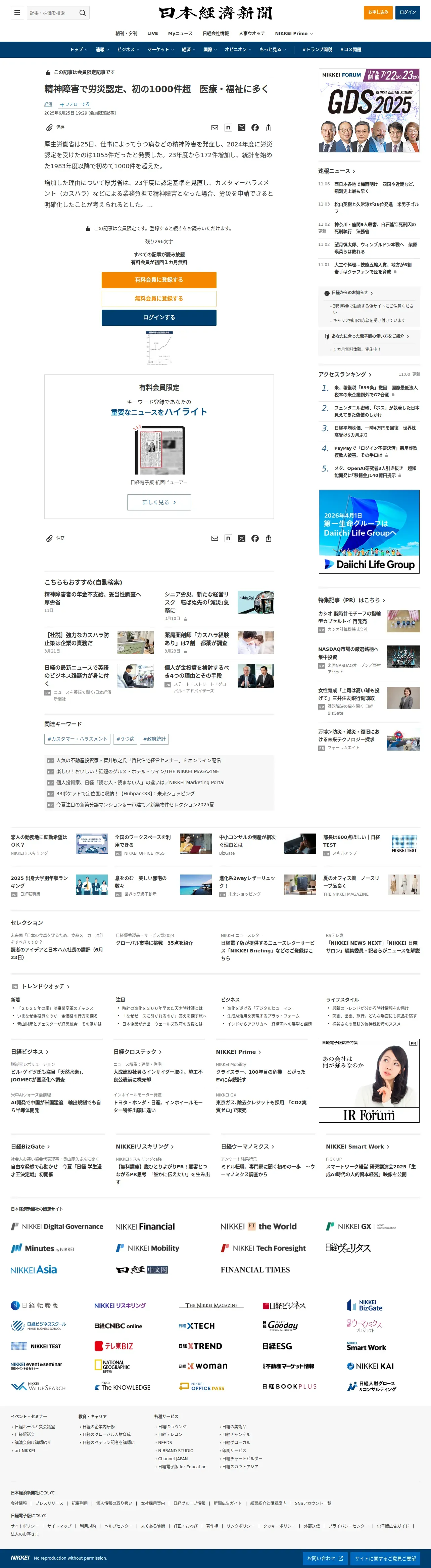This screenshot has width=431, height=1568.
Task: Open the Myニュース menu item
Action: tap(180, 34)
